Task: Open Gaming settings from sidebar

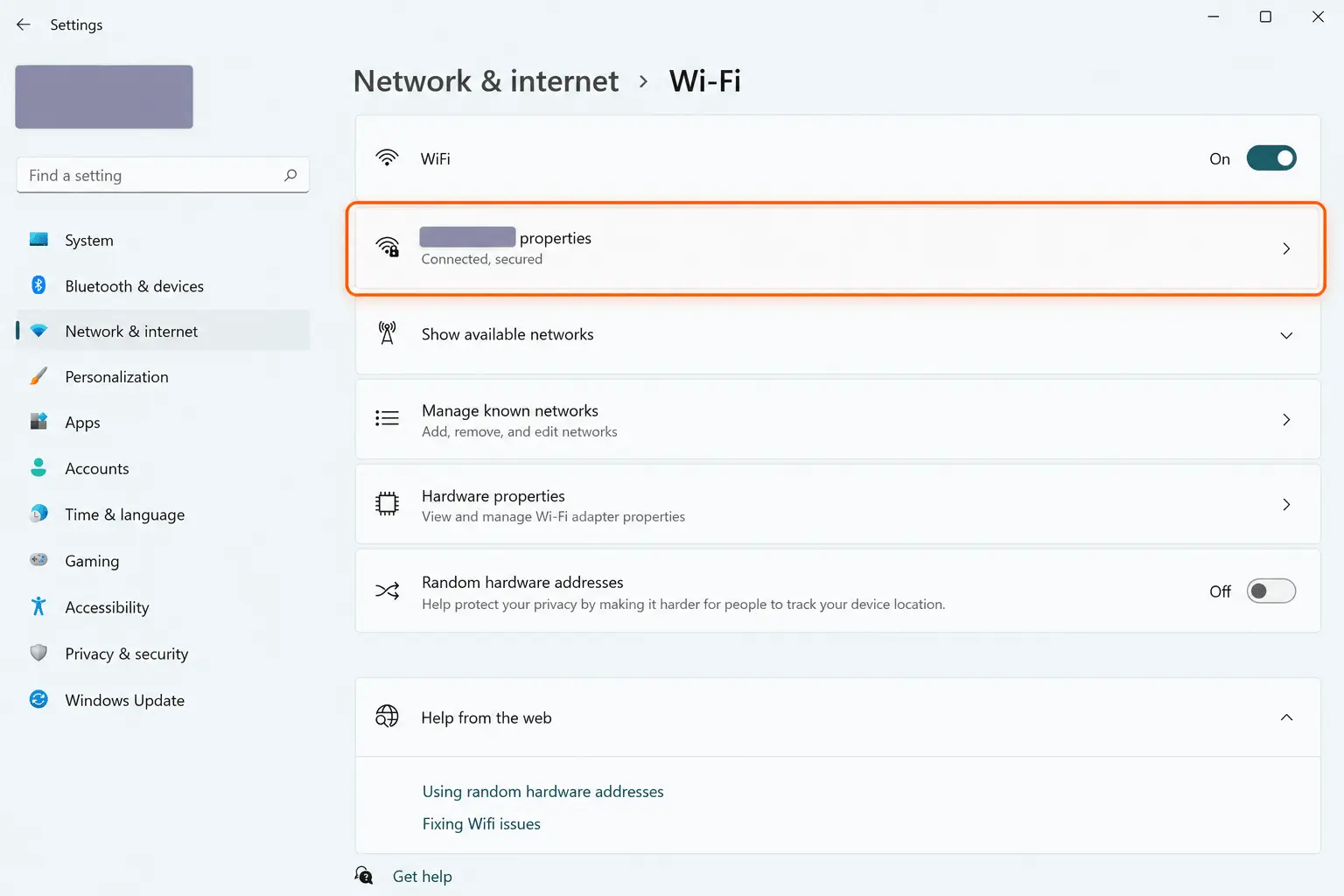Action: coord(163,561)
